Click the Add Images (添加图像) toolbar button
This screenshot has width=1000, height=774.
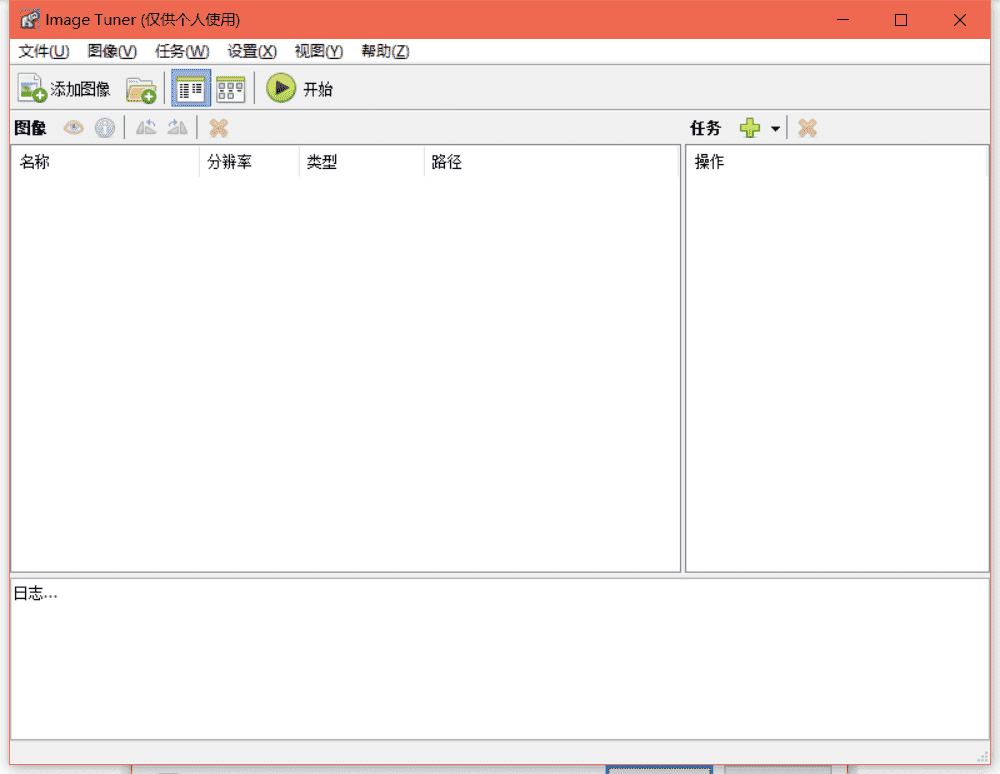coord(64,89)
